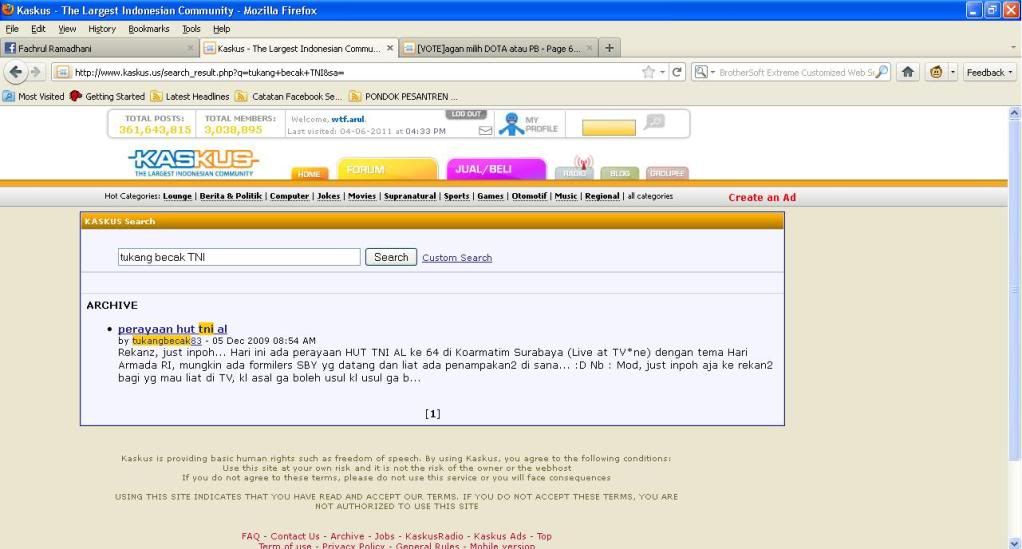Reload the page with the refresh icon
The height and width of the screenshot is (549, 1022).
(677, 72)
